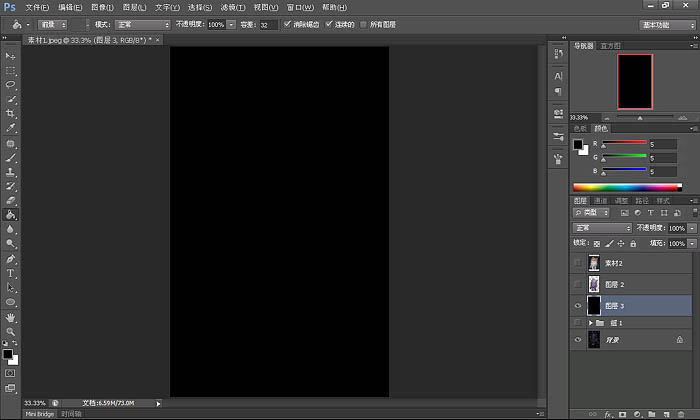700x420 pixels.
Task: Expand the 组 1 layer group
Action: pyautogui.click(x=590, y=323)
